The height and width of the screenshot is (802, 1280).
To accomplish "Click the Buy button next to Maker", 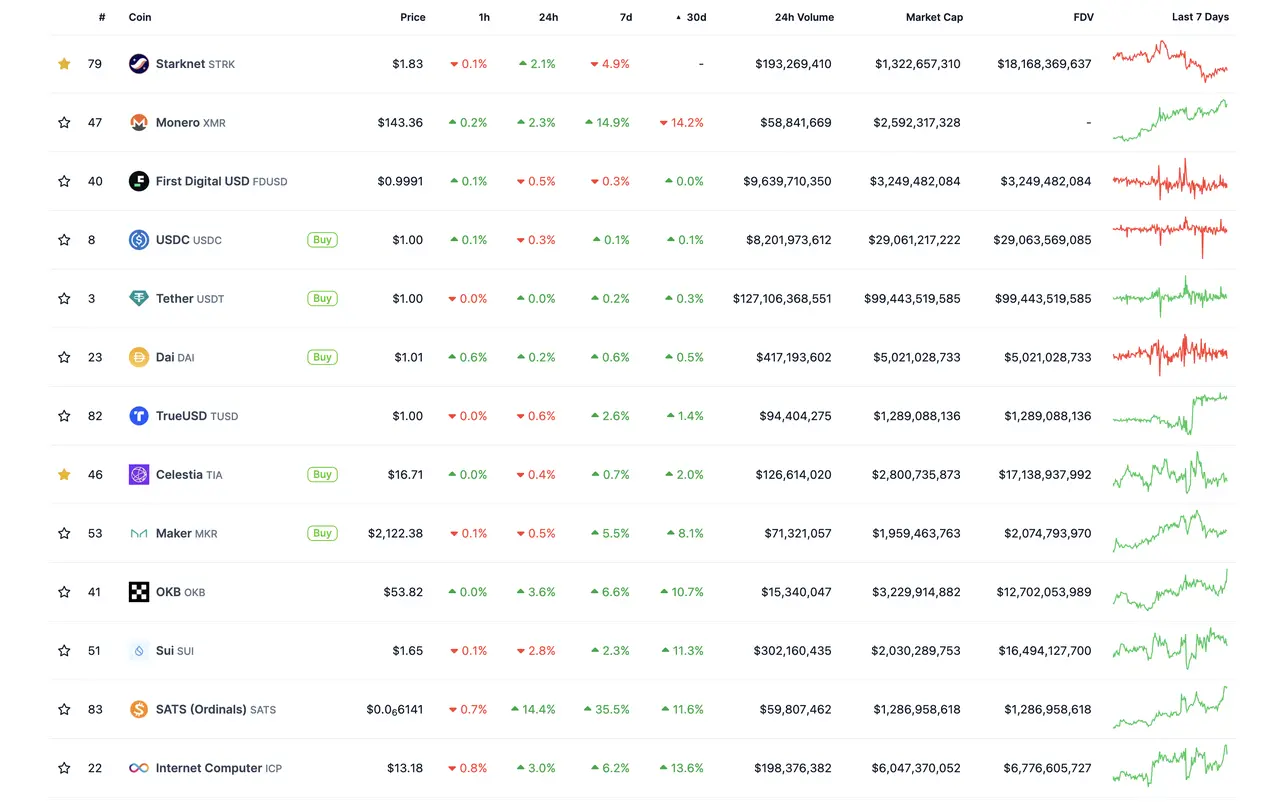I will [322, 533].
